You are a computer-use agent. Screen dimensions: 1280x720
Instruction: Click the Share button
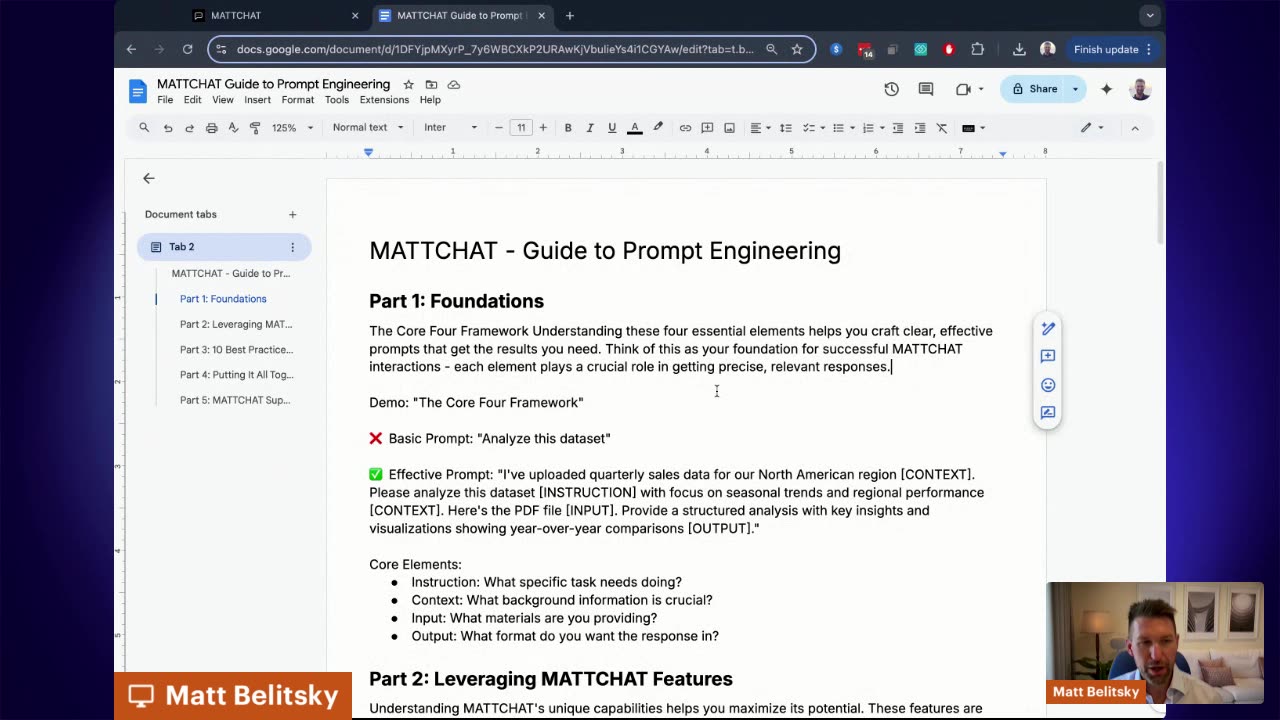[x=1034, y=89]
